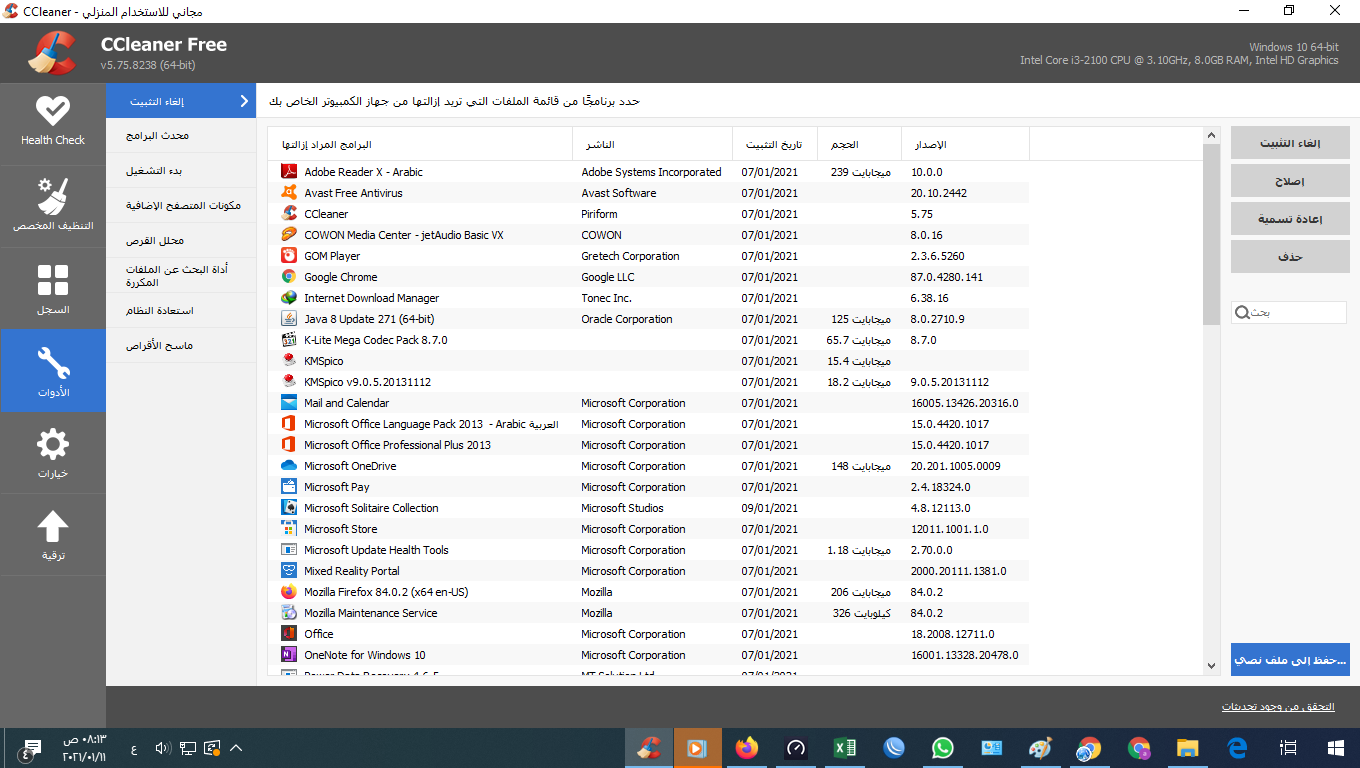Sort by تاريخ التثبيت (Install Date) column
This screenshot has width=1360, height=768.
click(x=775, y=145)
